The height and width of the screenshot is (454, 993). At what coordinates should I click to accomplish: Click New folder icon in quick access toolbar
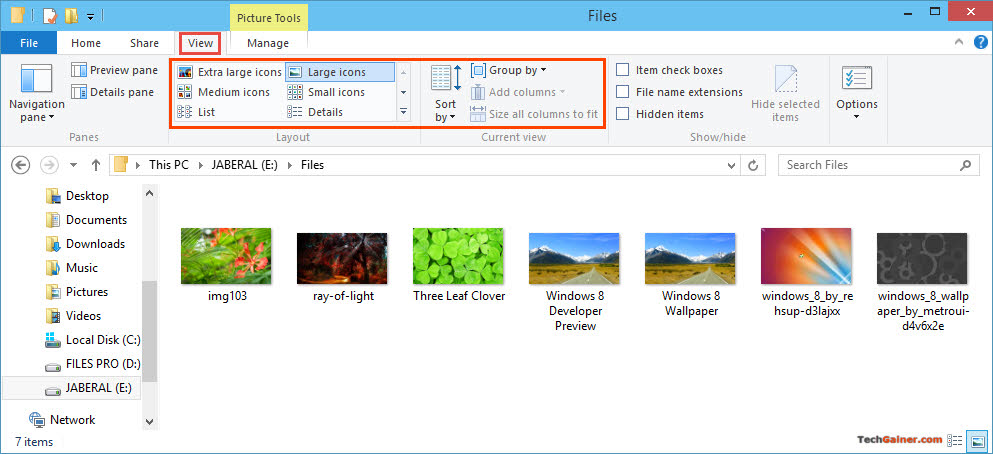coord(71,16)
